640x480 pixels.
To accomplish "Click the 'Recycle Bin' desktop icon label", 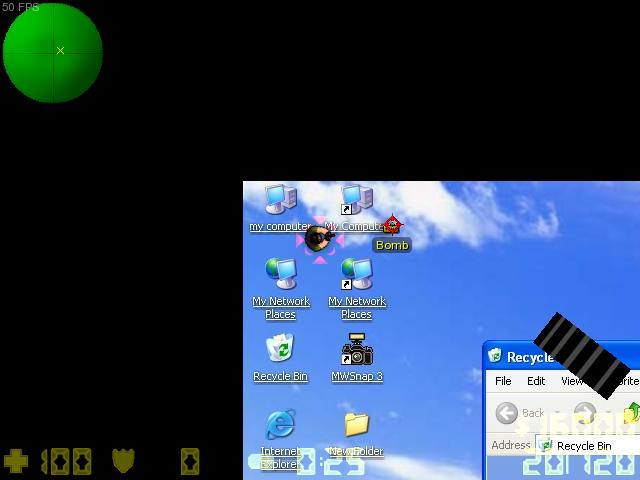I will click(x=280, y=376).
